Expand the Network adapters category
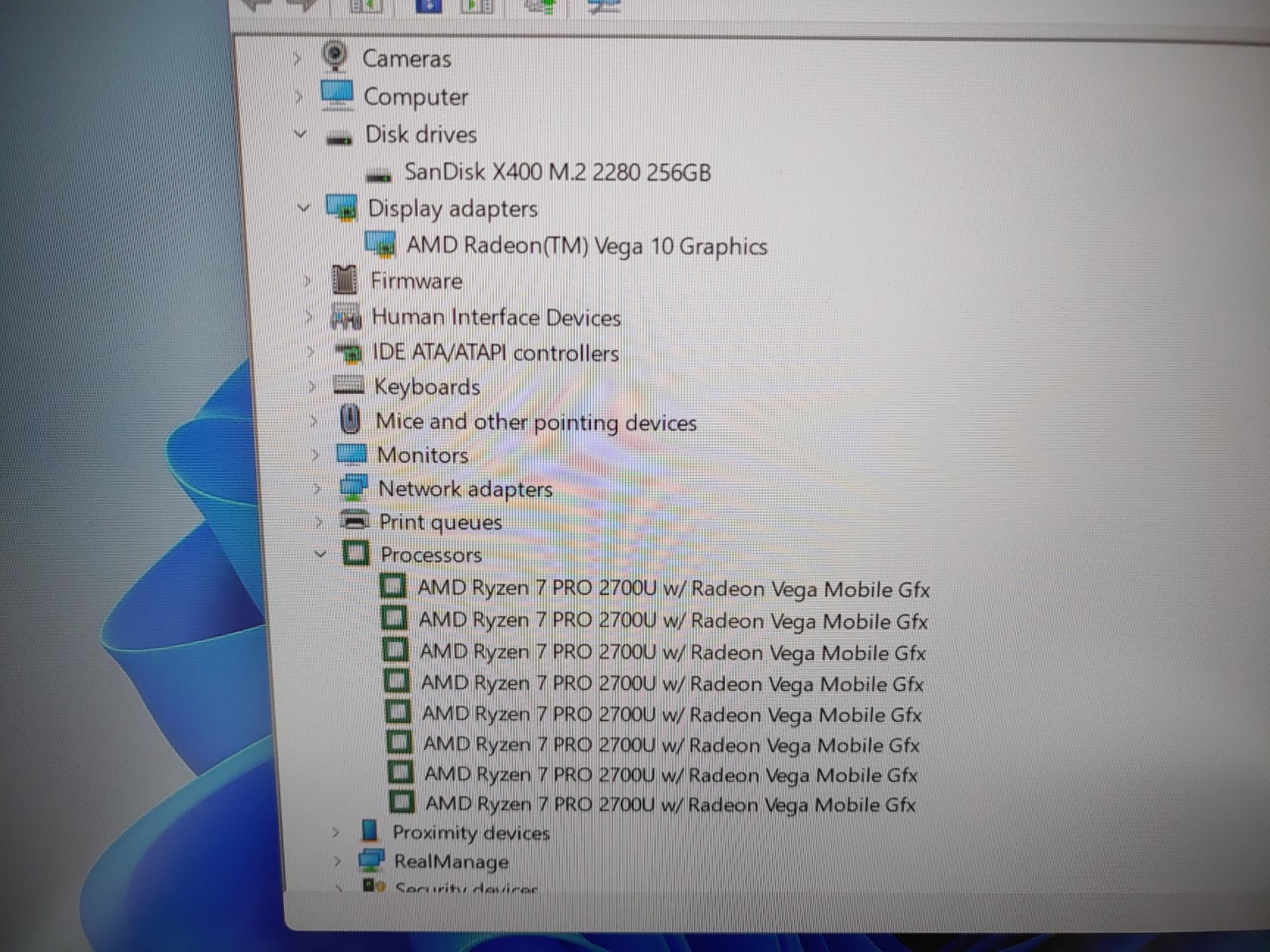Viewport: 1270px width, 952px height. click(x=317, y=488)
